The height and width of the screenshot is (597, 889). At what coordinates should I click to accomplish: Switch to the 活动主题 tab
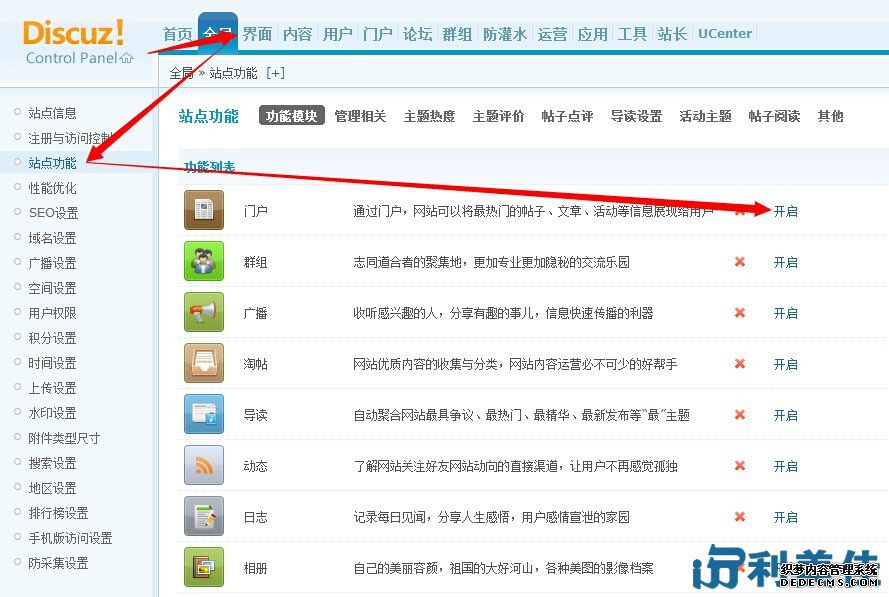click(x=705, y=116)
